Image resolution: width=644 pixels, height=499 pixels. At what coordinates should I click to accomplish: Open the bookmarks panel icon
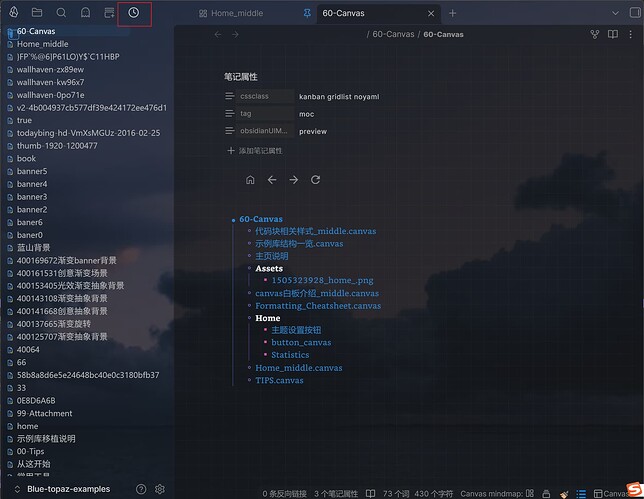tap(85, 13)
